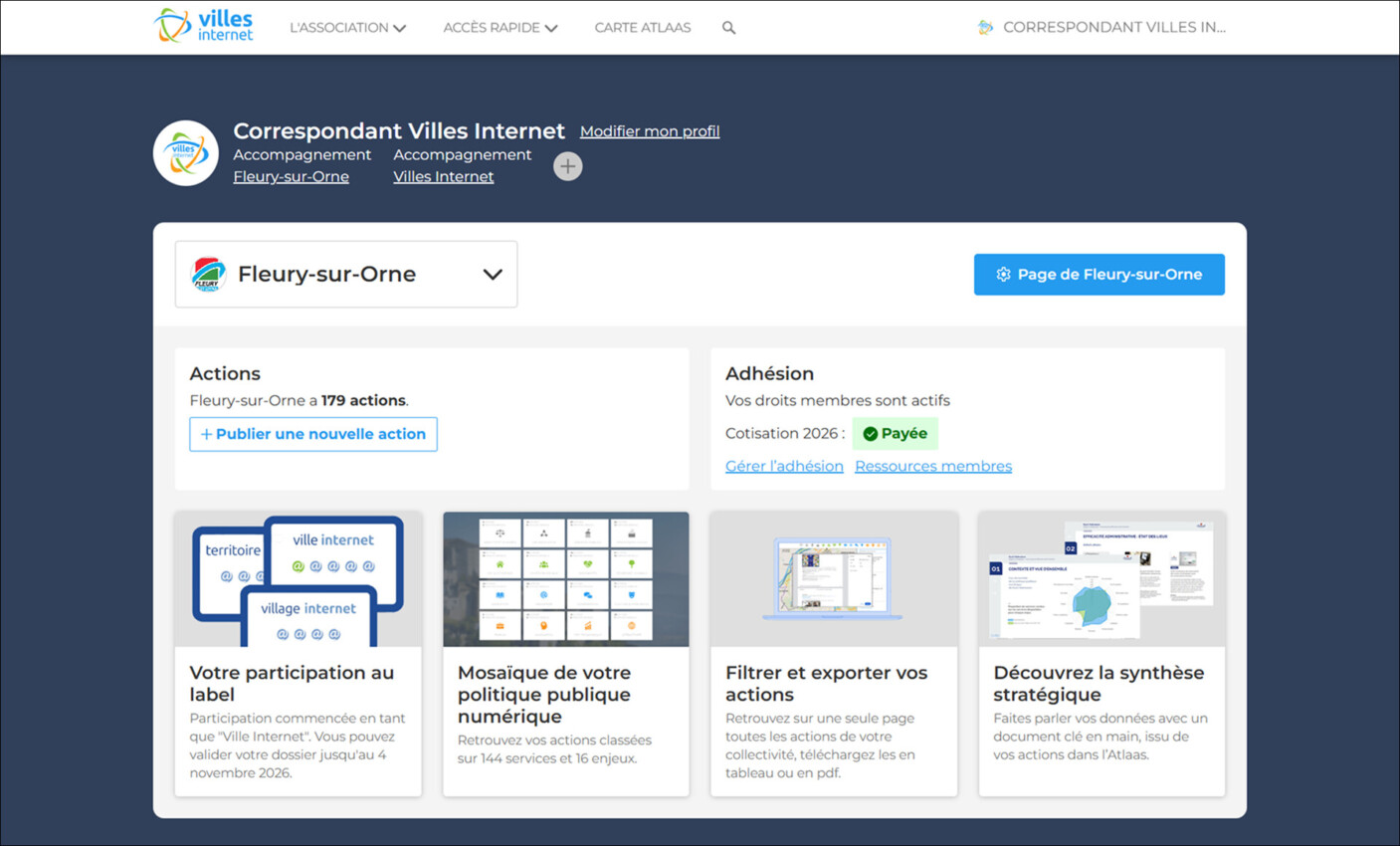Expand the L'ASSOCIATION menu

[347, 28]
